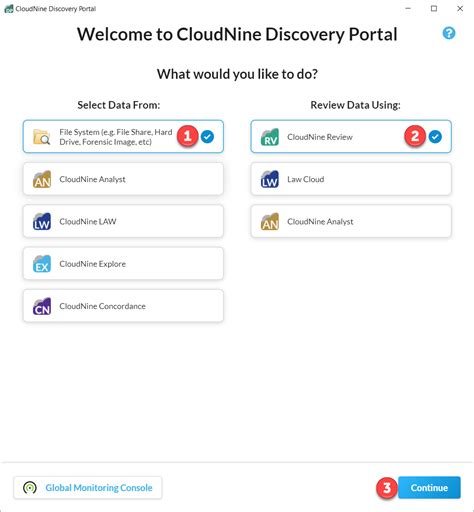474x512 pixels.
Task: Minimize the Discovery Portal window
Action: (408, 9)
